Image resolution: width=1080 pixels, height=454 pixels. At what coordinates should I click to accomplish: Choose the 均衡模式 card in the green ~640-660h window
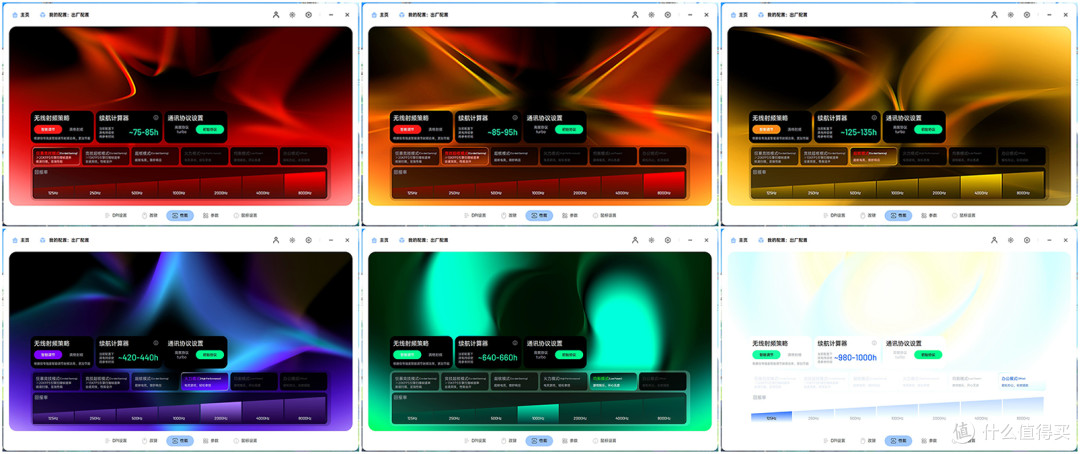click(x=613, y=382)
